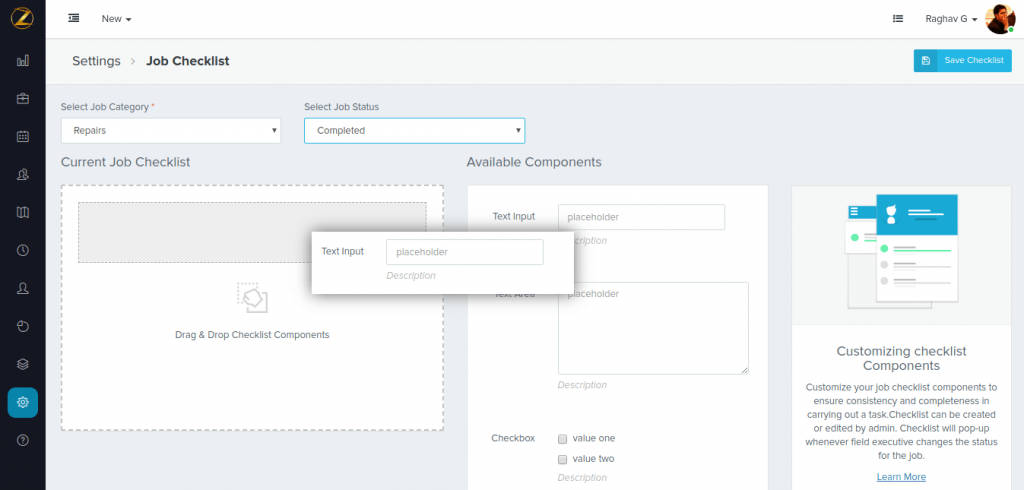Click the help question mark icon in sidebar
The height and width of the screenshot is (490, 1024).
click(22, 440)
